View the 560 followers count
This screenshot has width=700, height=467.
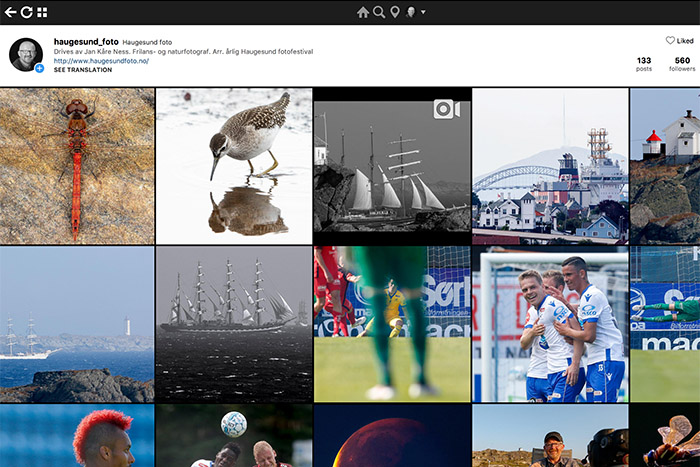pos(682,64)
